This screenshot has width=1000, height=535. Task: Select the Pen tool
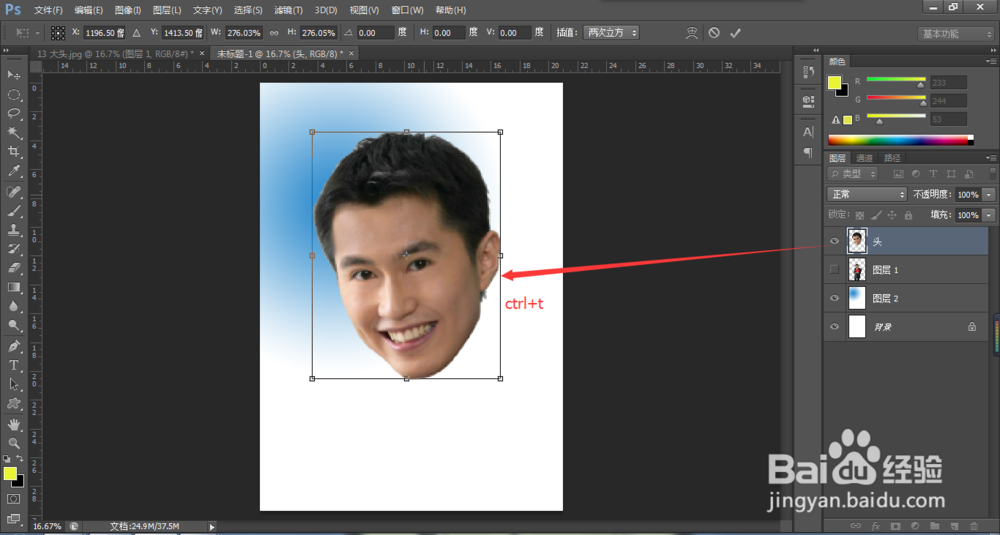tap(13, 346)
